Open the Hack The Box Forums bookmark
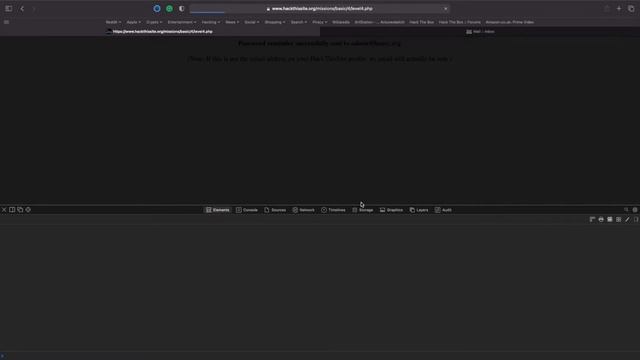The width and height of the screenshot is (640, 360). click(460, 22)
